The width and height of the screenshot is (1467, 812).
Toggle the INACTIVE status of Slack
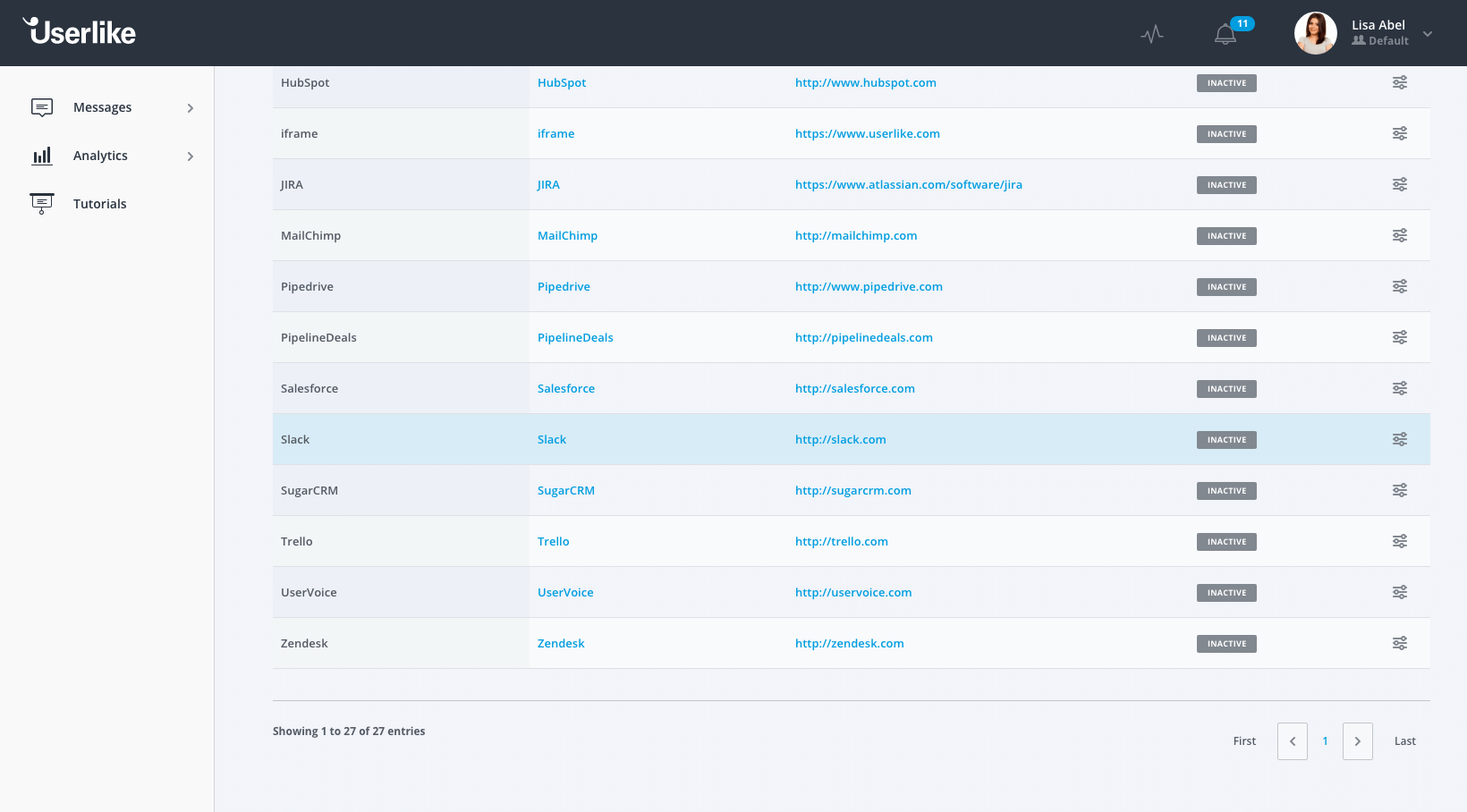pyautogui.click(x=1225, y=439)
